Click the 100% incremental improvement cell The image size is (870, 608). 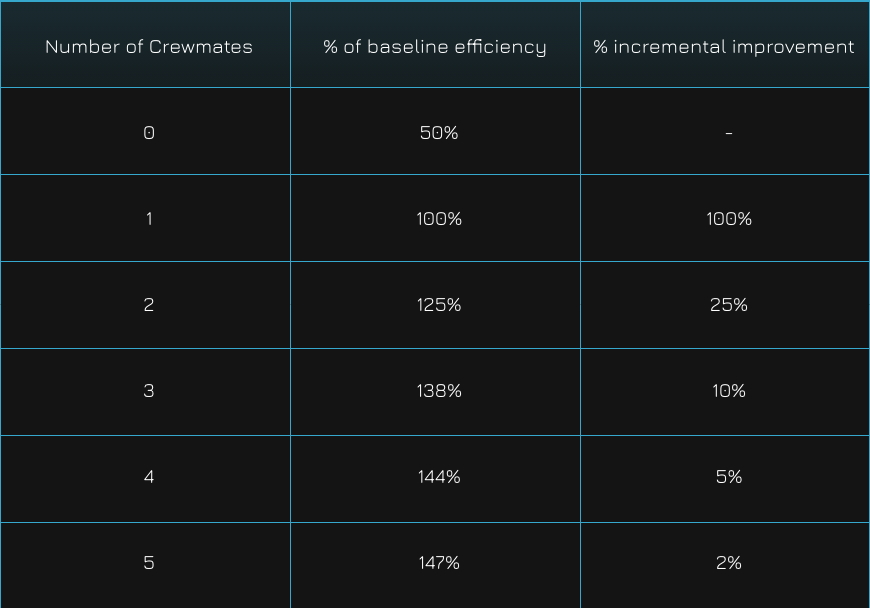(x=729, y=218)
